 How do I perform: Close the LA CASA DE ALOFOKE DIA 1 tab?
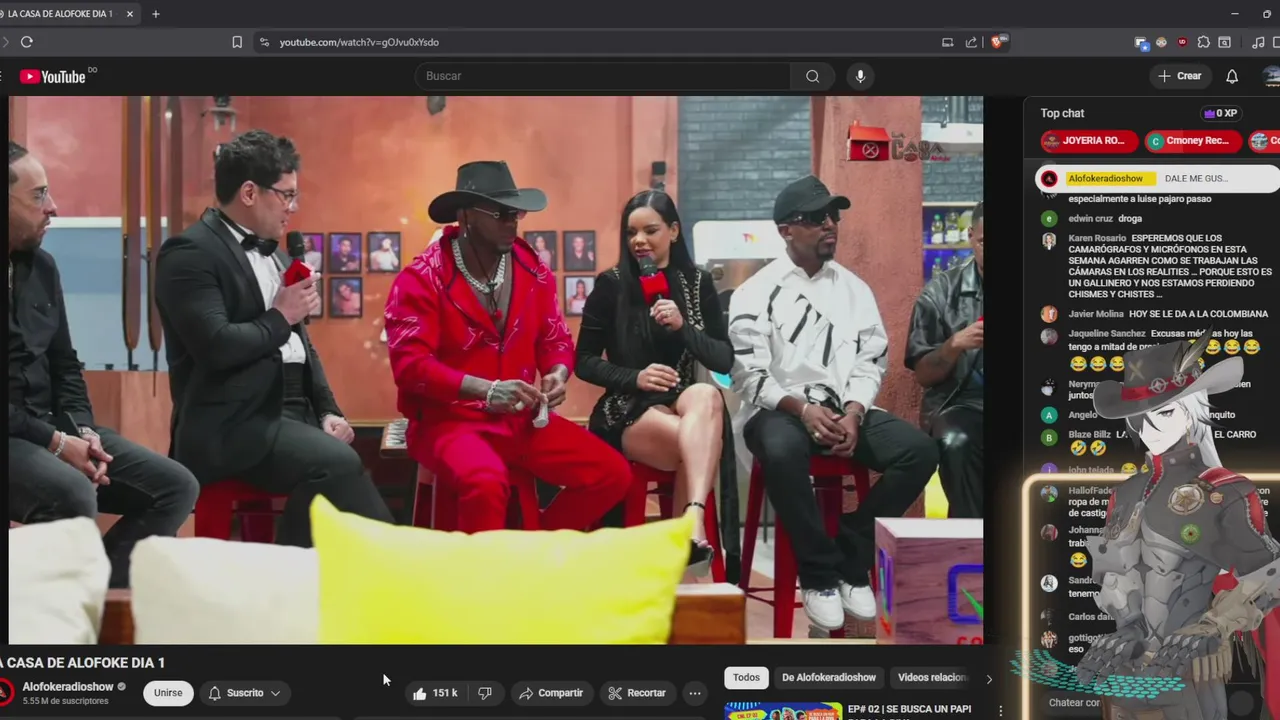click(x=129, y=14)
